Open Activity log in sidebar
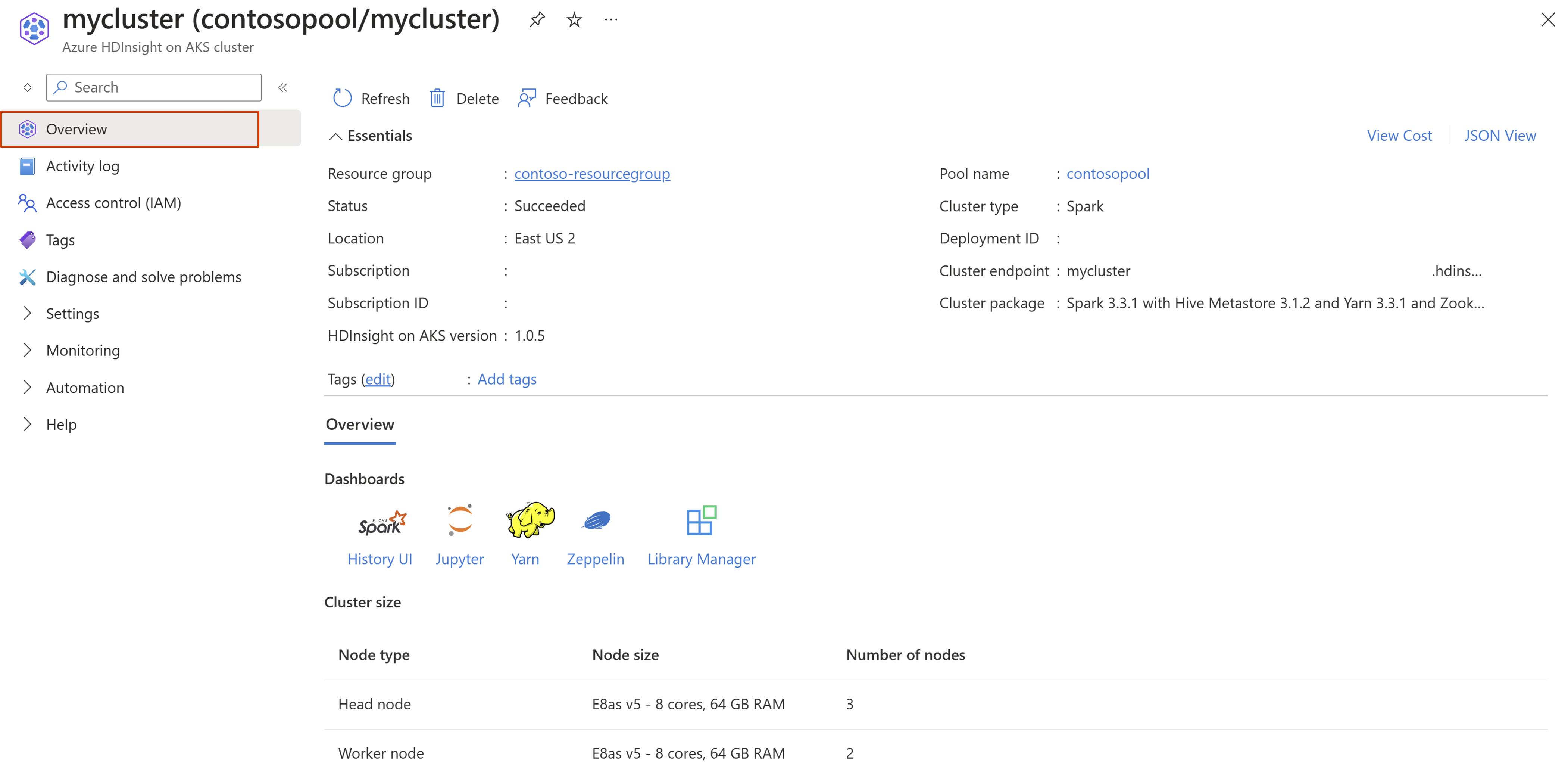 coord(82,166)
